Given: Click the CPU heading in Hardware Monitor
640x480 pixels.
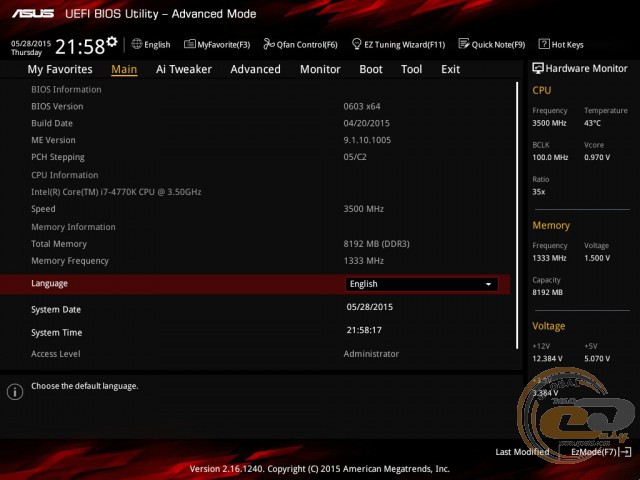Looking at the screenshot, I should pyautogui.click(x=542, y=90).
